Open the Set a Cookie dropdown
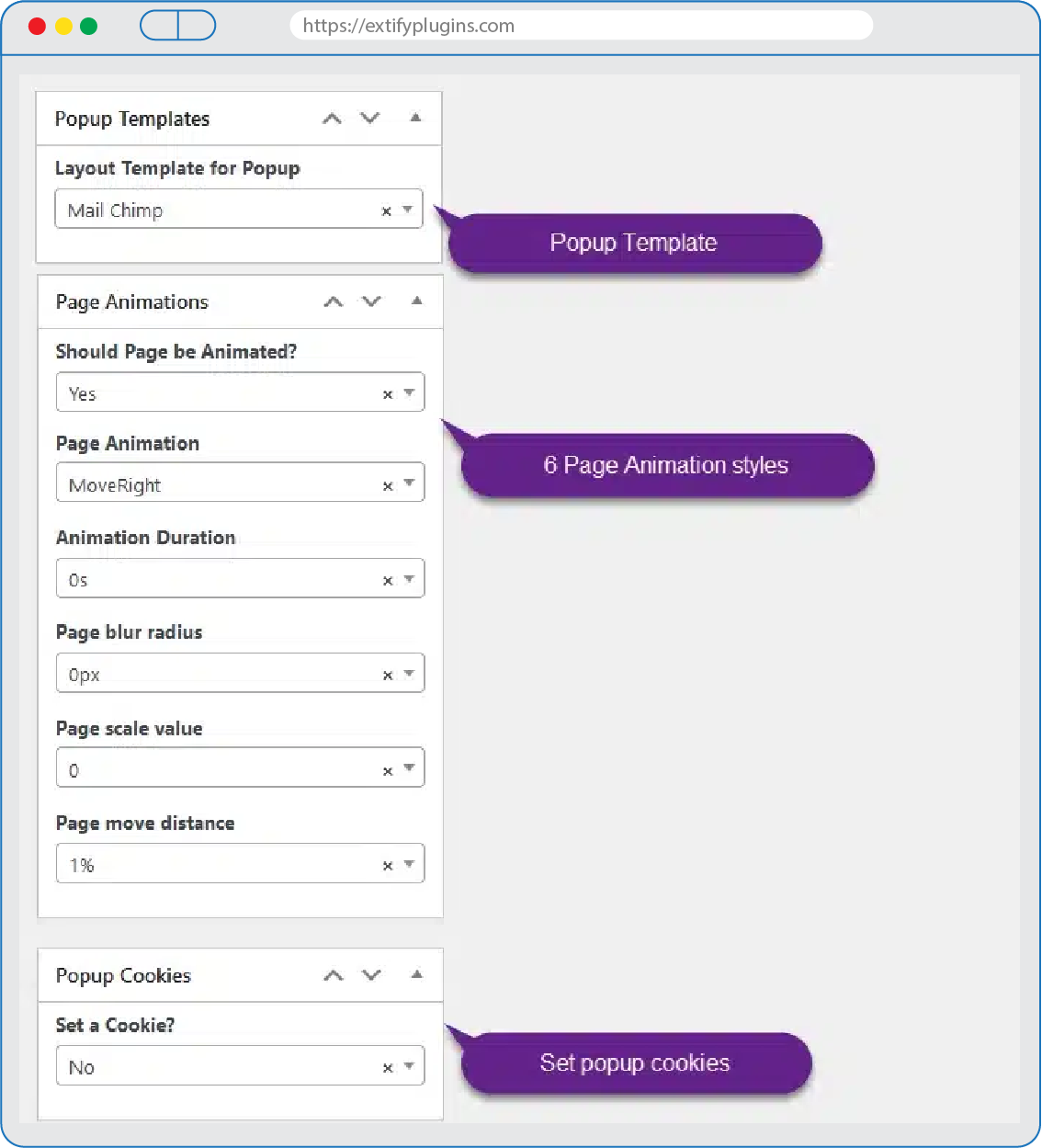 point(409,1066)
